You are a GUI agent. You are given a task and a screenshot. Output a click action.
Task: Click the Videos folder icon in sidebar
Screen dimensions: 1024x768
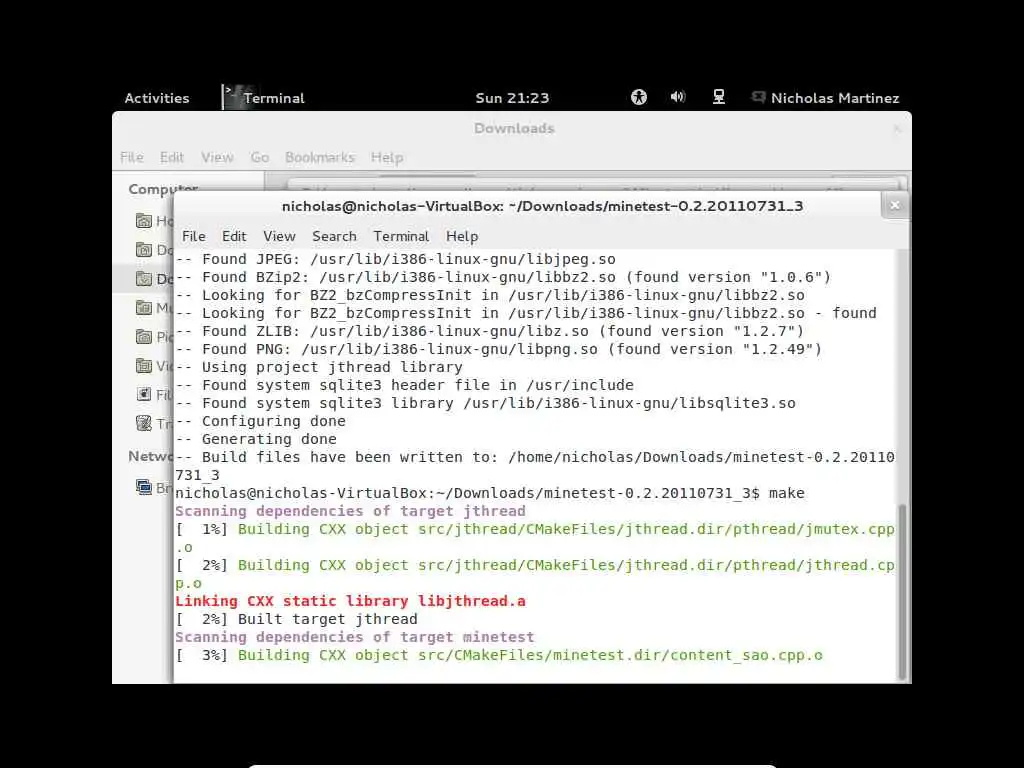point(144,366)
